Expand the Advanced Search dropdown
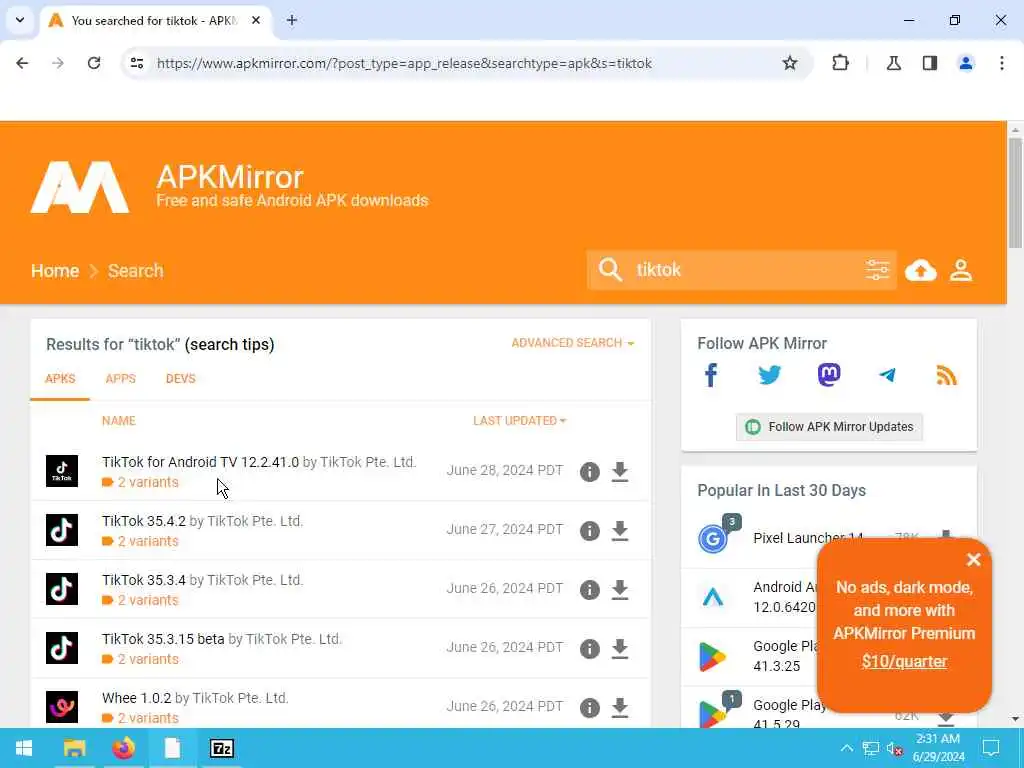The image size is (1024, 768). point(572,343)
